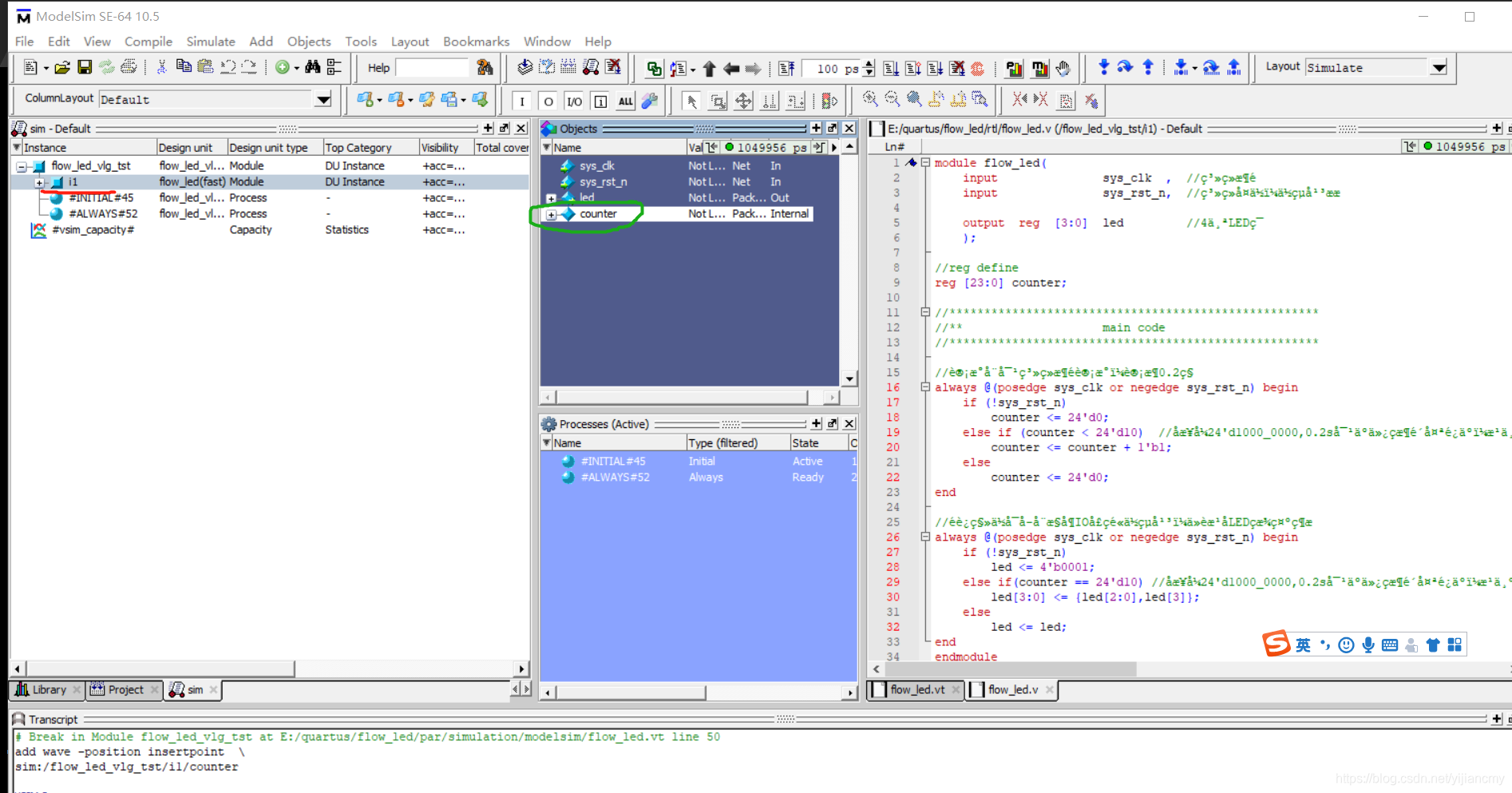The height and width of the screenshot is (793, 1512).
Task: Click the Break simulation icon with red X
Action: [x=613, y=68]
